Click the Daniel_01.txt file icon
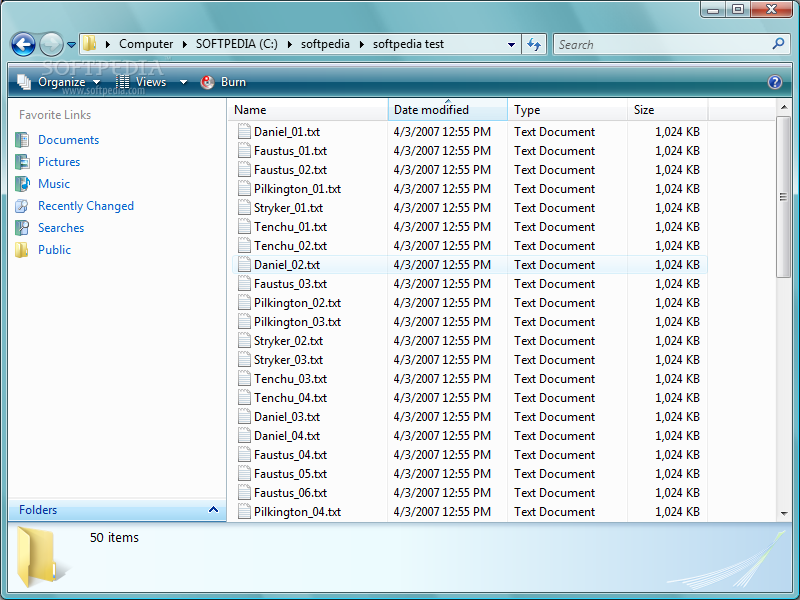The height and width of the screenshot is (600, 800). pyautogui.click(x=244, y=132)
